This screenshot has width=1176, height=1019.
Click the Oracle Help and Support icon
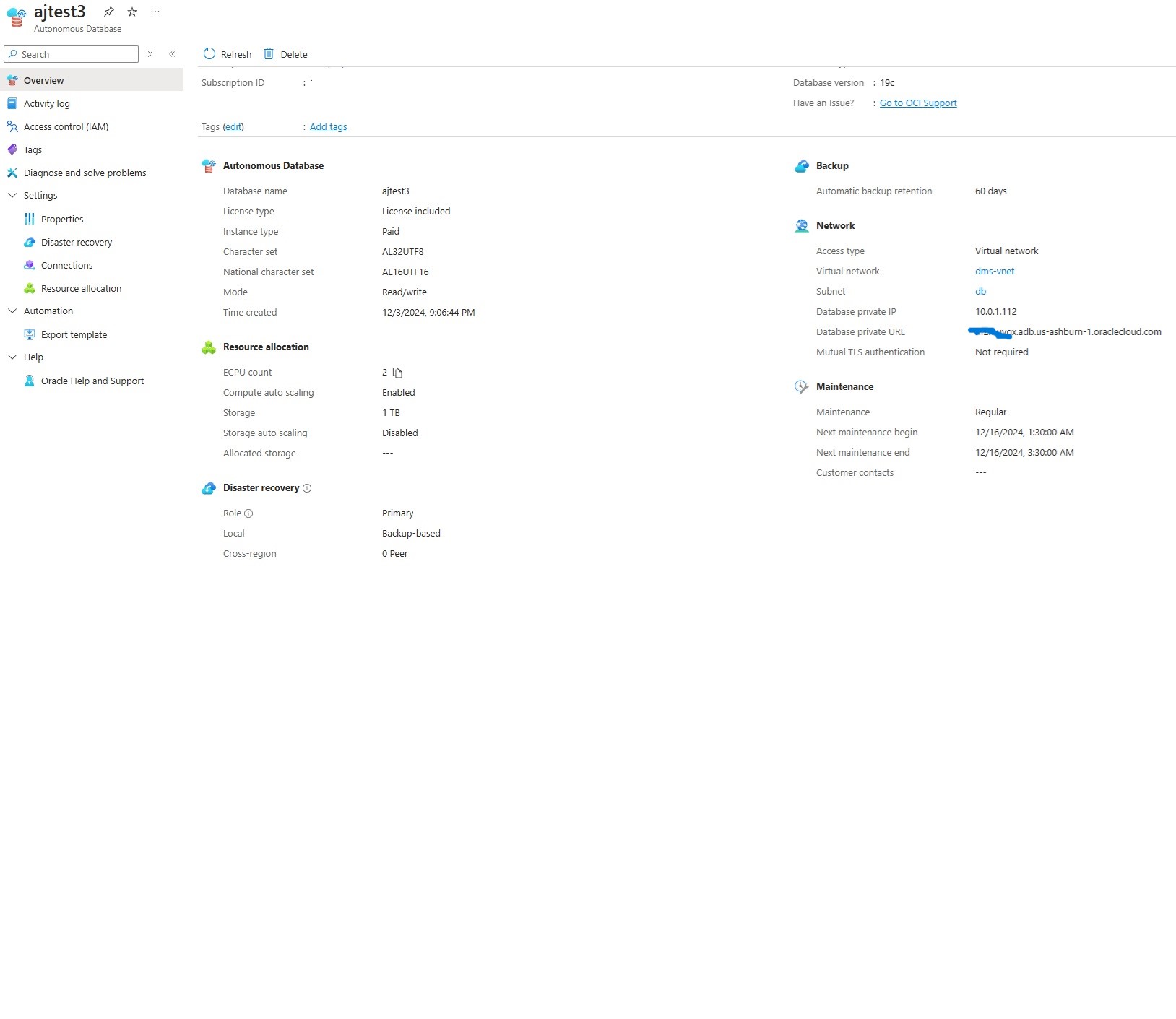pos(30,381)
